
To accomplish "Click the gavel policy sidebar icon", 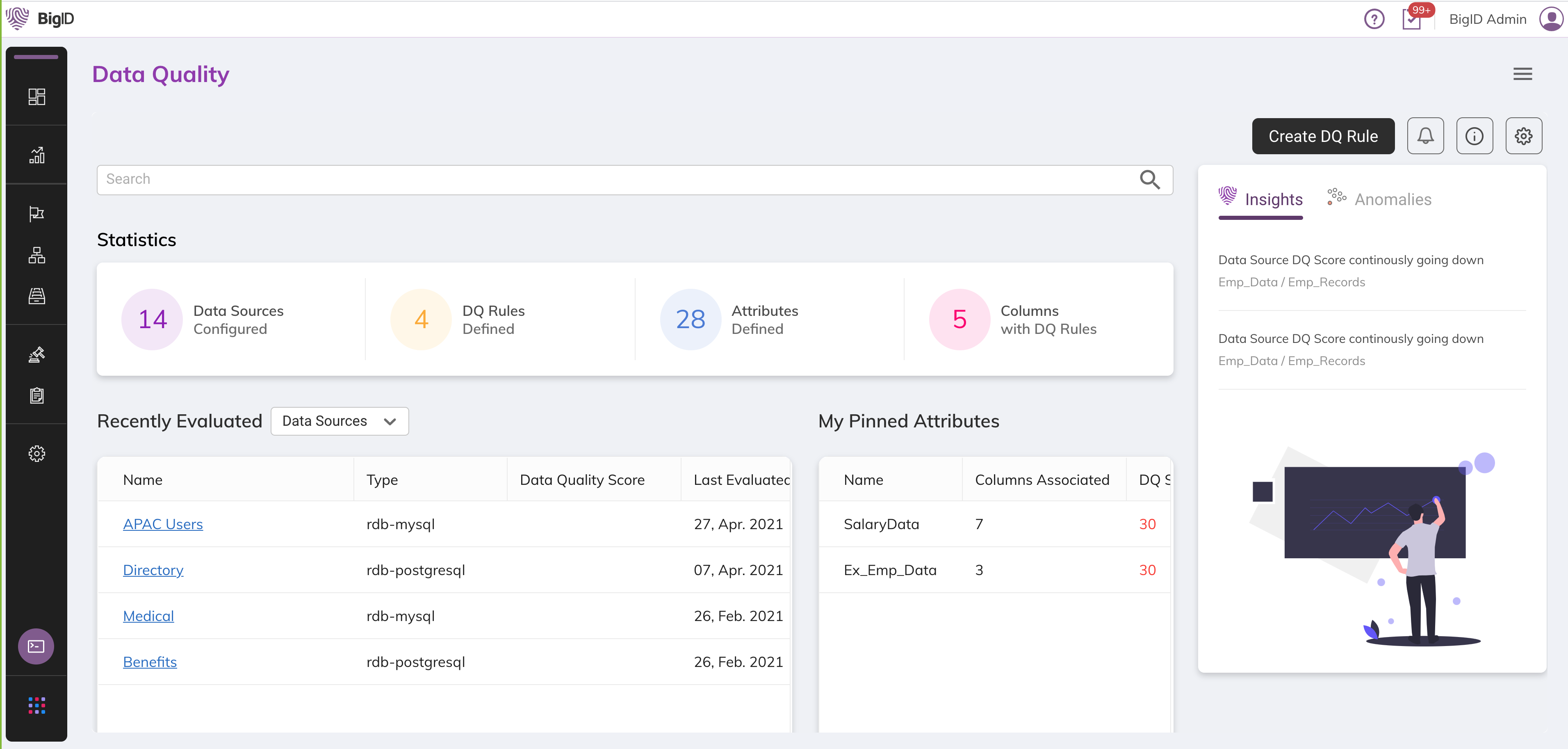I will click(36, 354).
